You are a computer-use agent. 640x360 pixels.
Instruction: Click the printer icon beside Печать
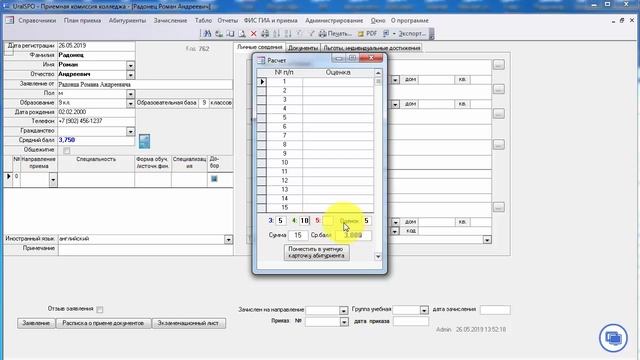pyautogui.click(x=322, y=33)
